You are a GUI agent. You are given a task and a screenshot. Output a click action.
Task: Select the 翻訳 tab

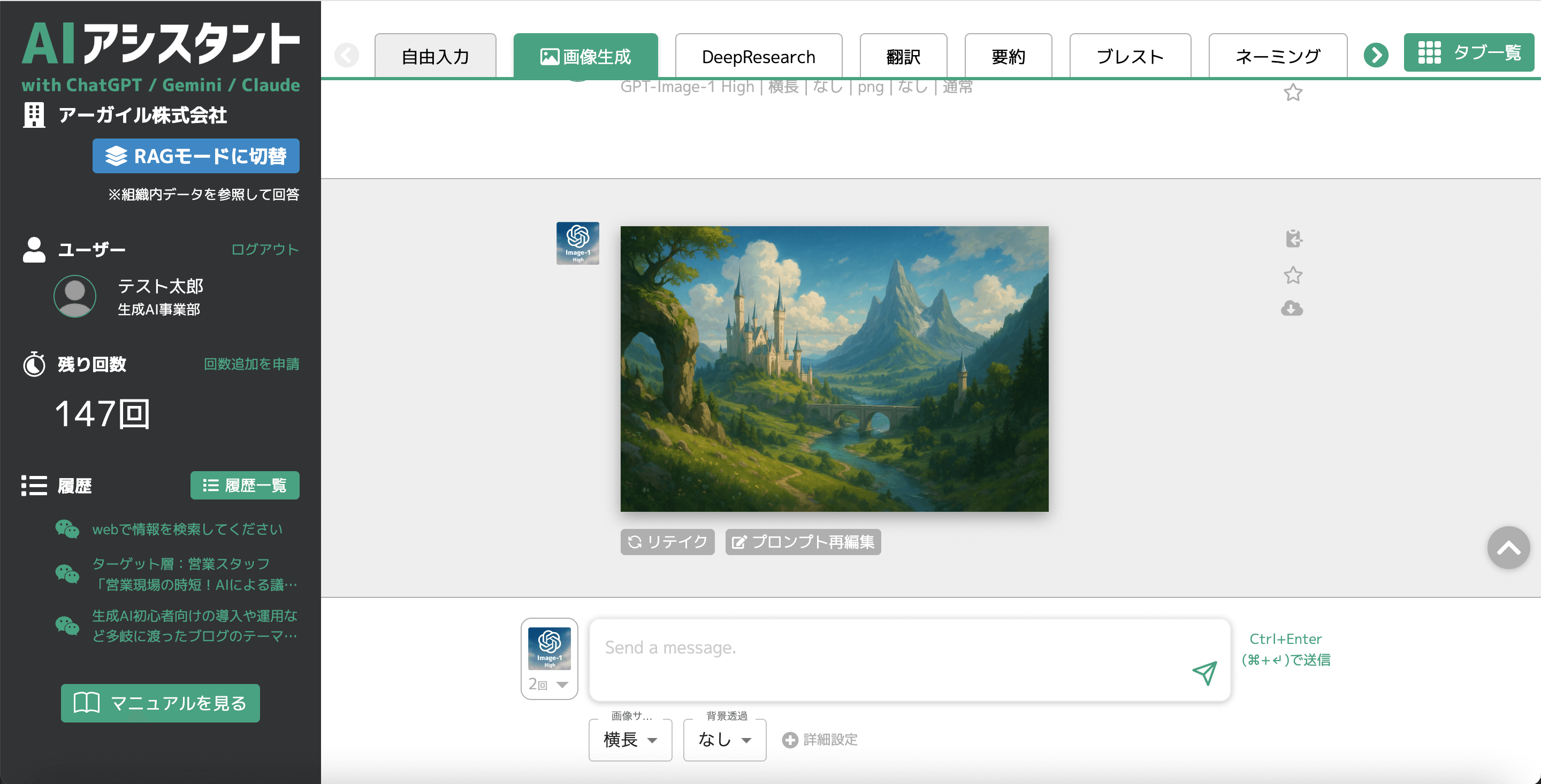coord(903,57)
